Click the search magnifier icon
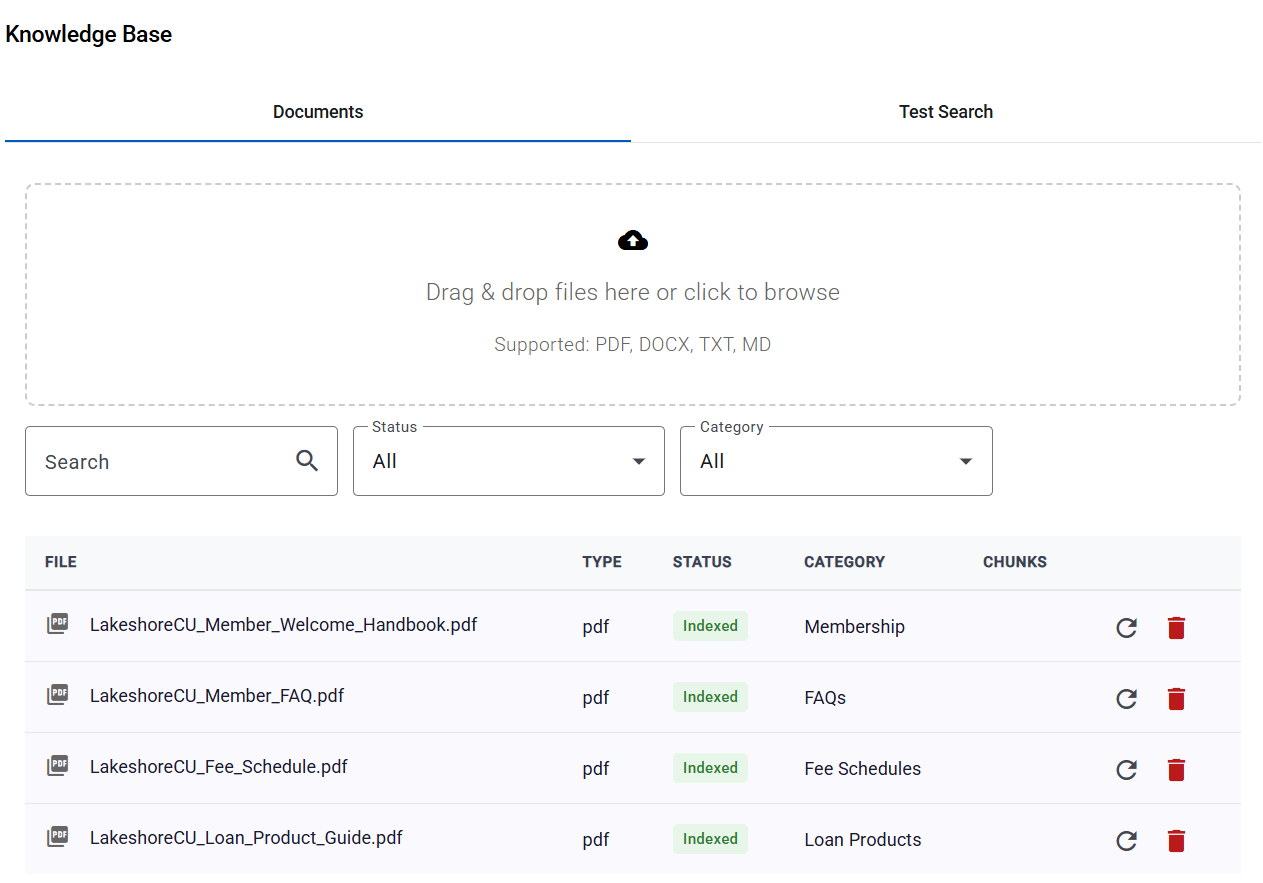Image resolution: width=1263 pixels, height=883 pixels. point(307,461)
